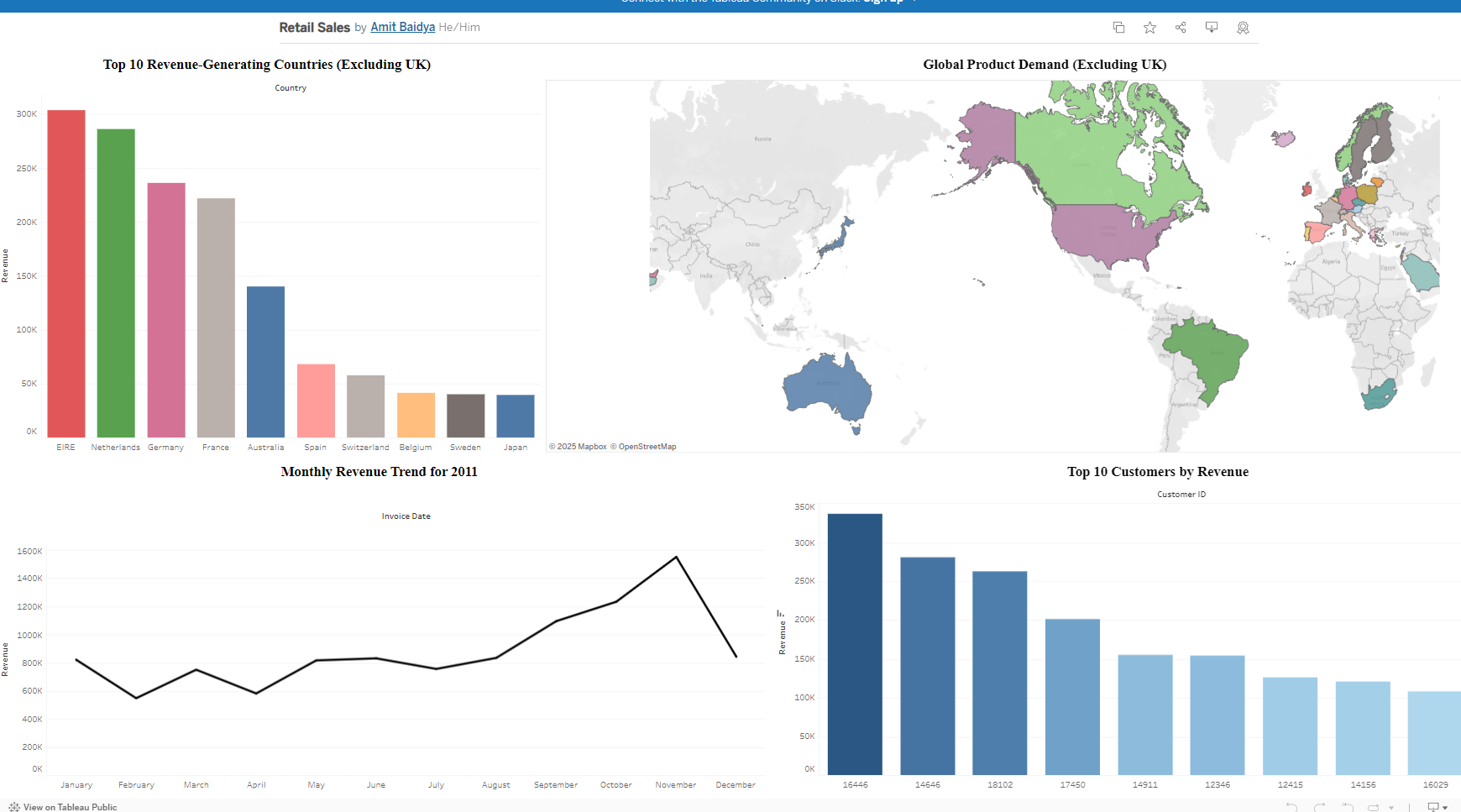
Task: Open the bottom toolbar download dropdown
Action: tap(1437, 807)
